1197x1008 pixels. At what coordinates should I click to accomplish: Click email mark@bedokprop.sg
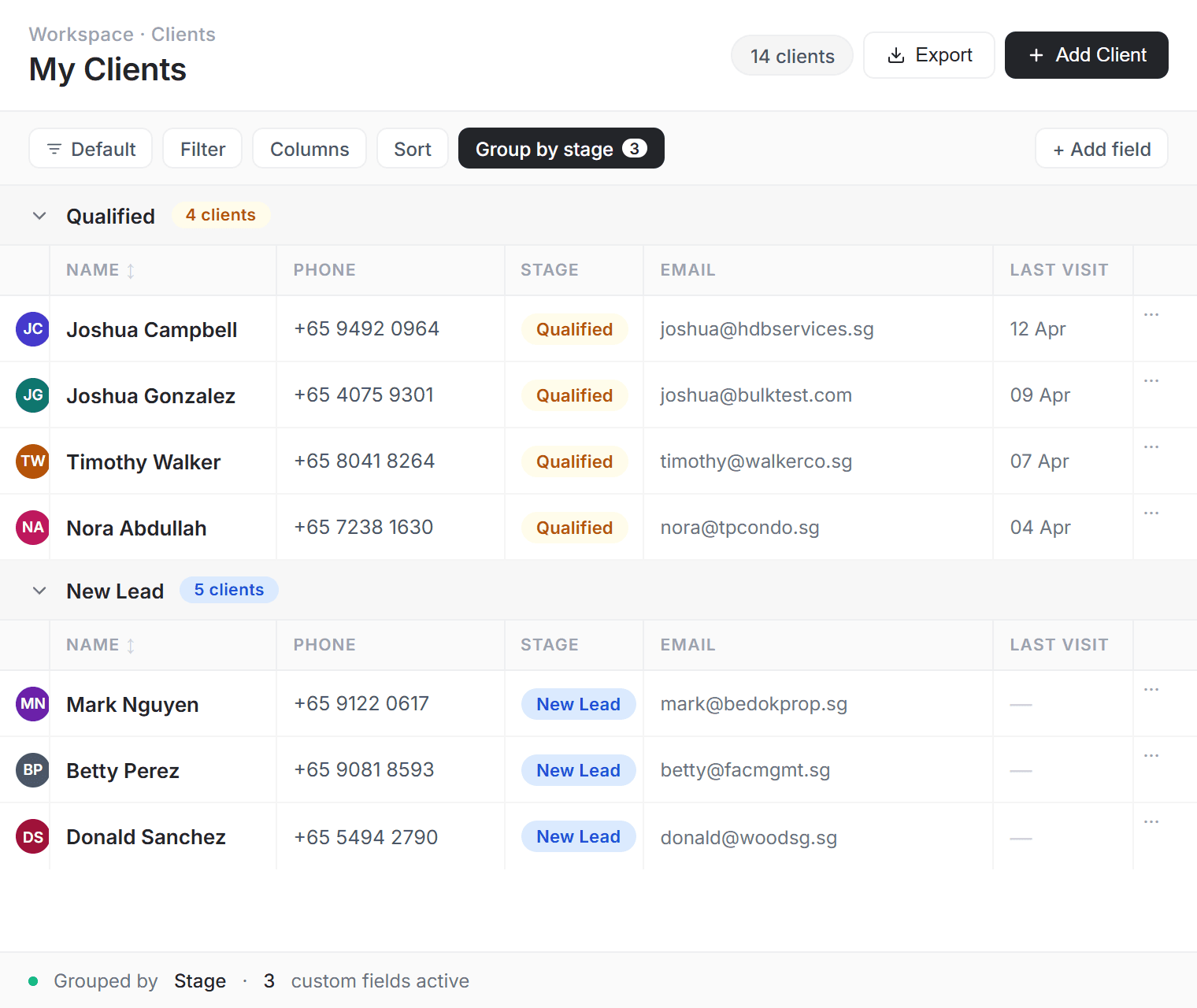point(754,704)
